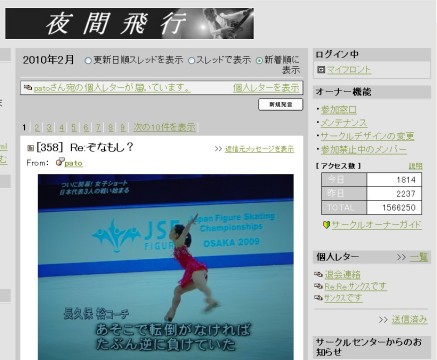Viewport: 437px width, 360px height.
Task: Click the letter icon beside サンクスです
Action: (x=318, y=297)
